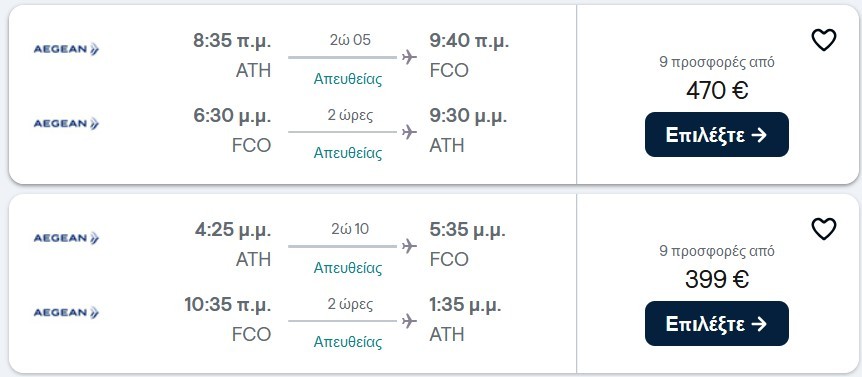Click airplane icon on 6:30 μ.μ. return line
This screenshot has width=862, height=377.
click(x=409, y=132)
